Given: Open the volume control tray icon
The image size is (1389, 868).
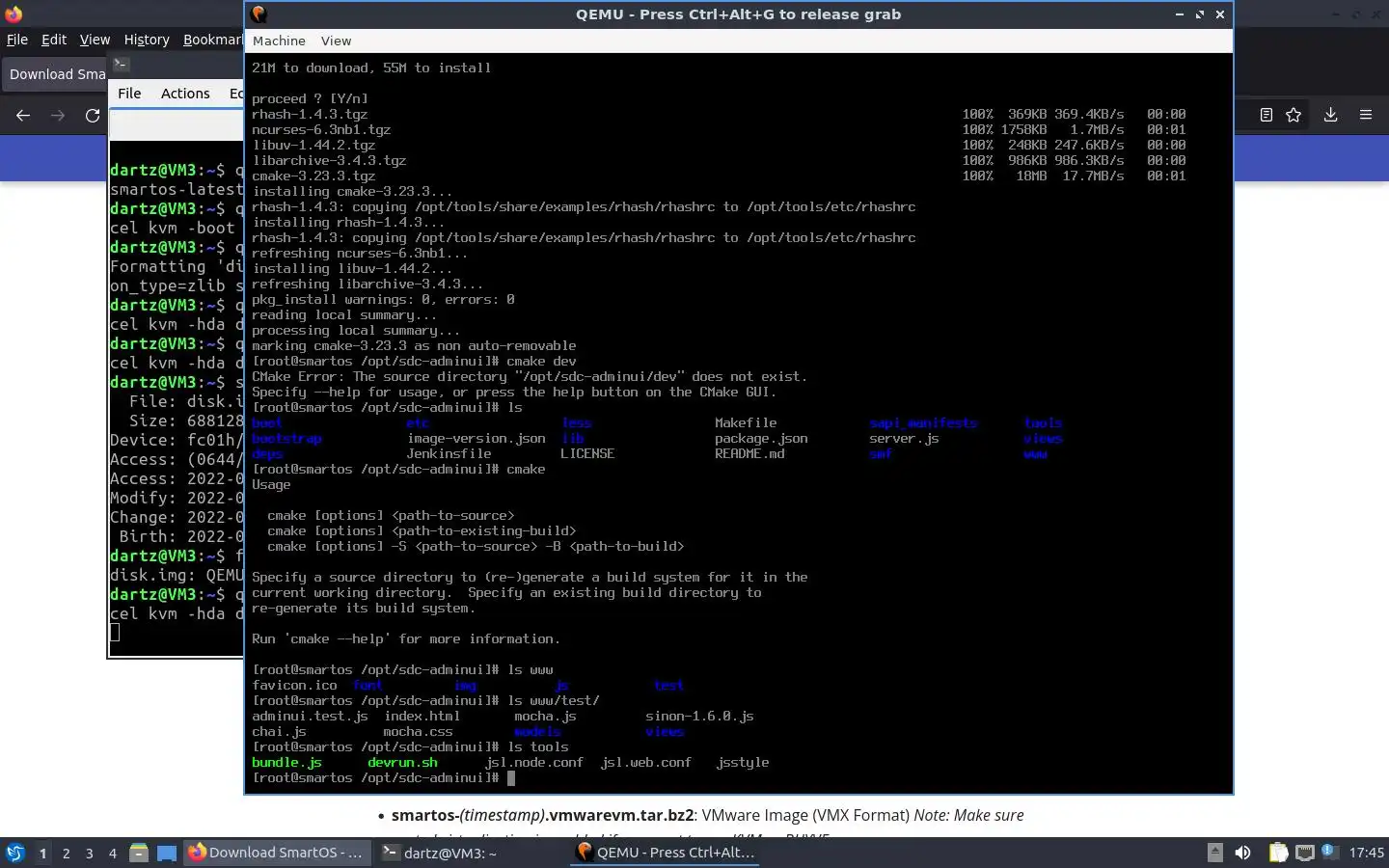Looking at the screenshot, I should [x=1242, y=853].
